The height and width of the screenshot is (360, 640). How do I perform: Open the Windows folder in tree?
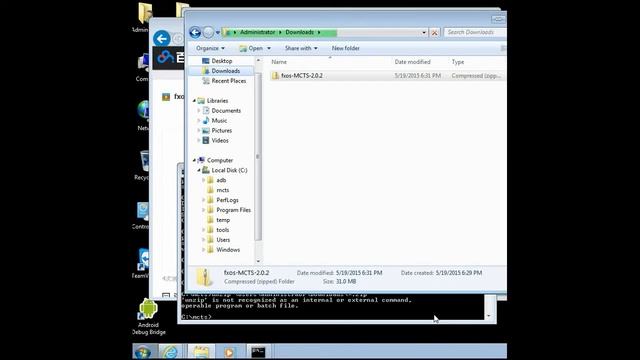(x=228, y=250)
